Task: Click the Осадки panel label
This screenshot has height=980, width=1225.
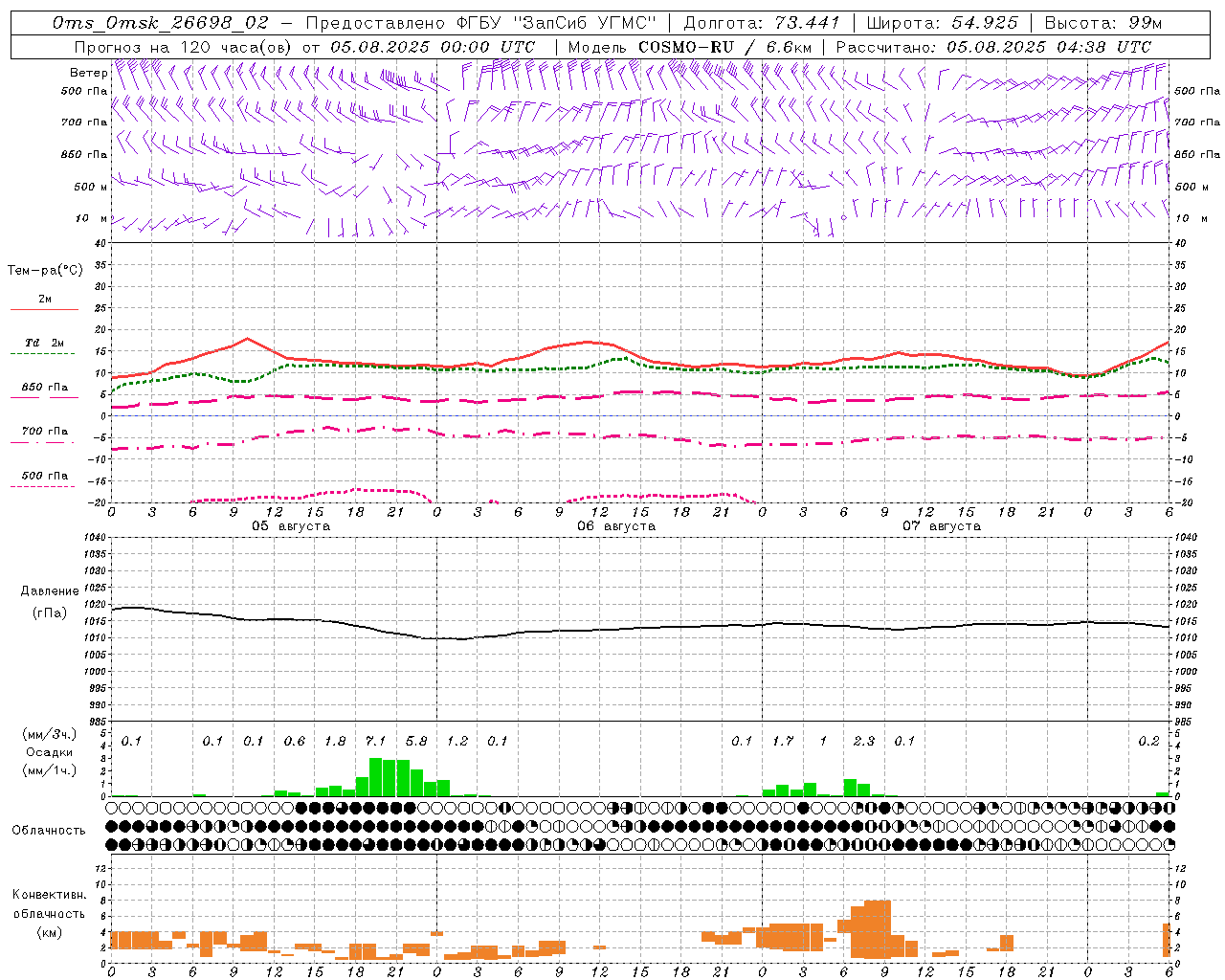Action: coord(50,752)
